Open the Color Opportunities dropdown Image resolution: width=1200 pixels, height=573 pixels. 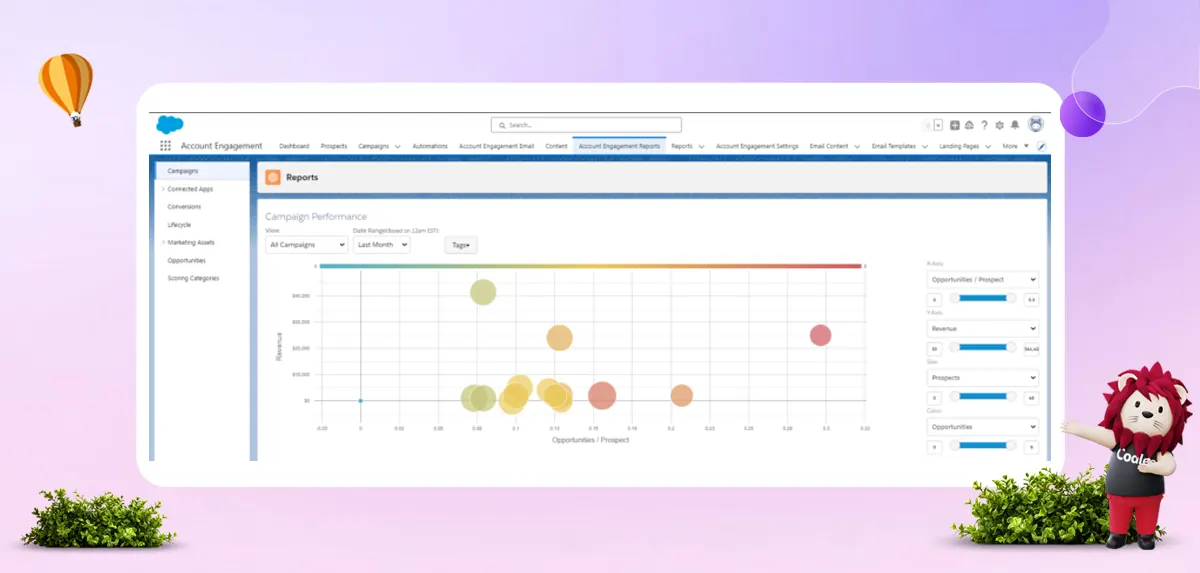[x=983, y=427]
